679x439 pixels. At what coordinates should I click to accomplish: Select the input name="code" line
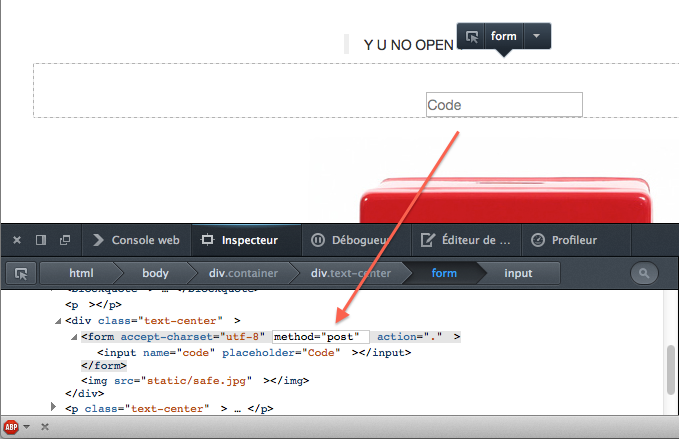point(254,353)
